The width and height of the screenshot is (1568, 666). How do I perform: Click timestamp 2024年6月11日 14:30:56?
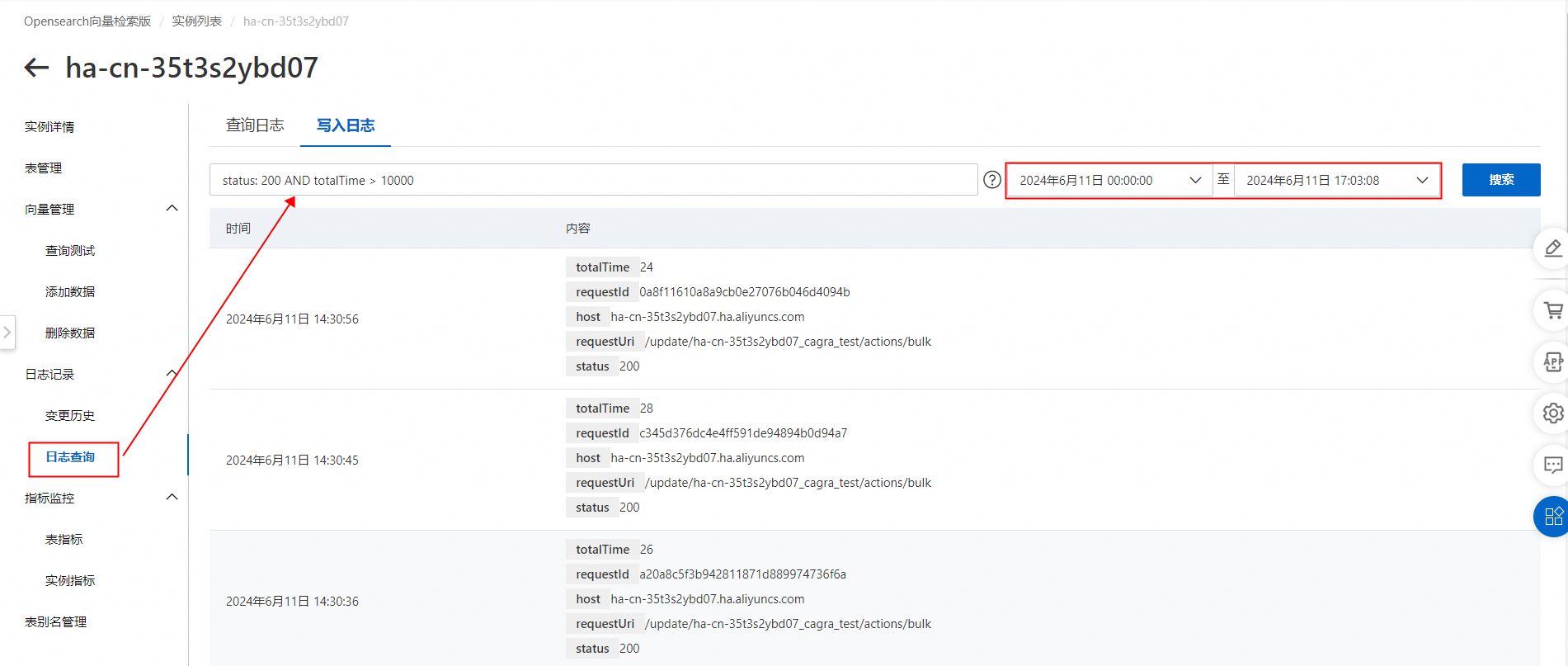pos(292,319)
